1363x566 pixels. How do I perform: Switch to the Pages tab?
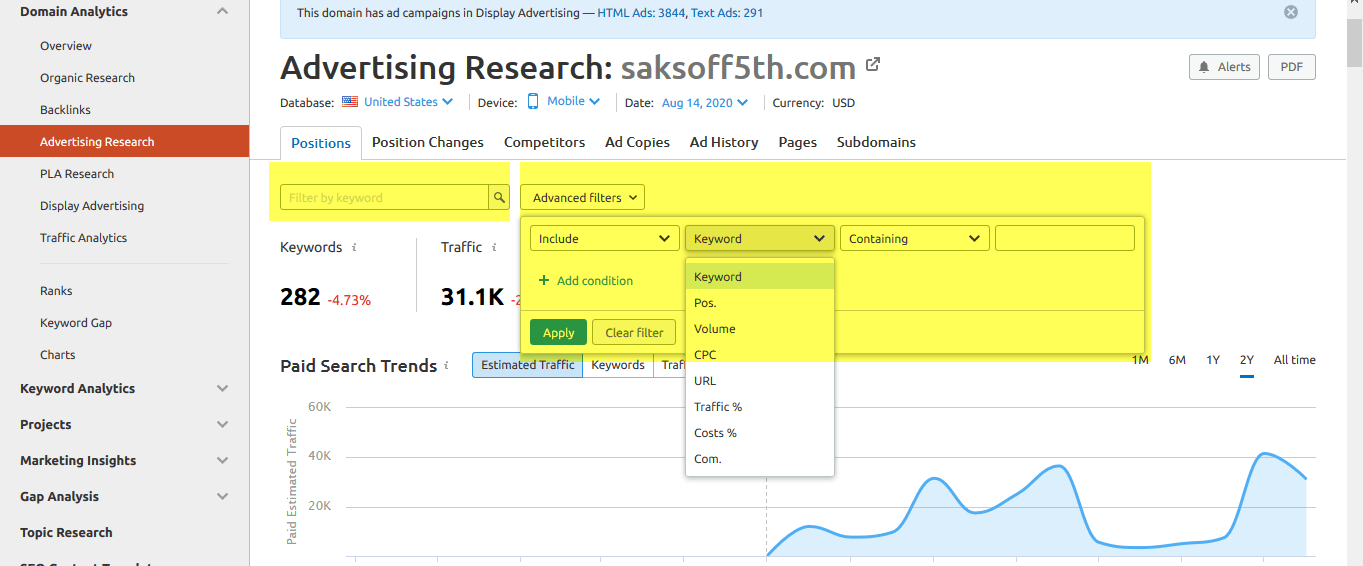pyautogui.click(x=798, y=142)
